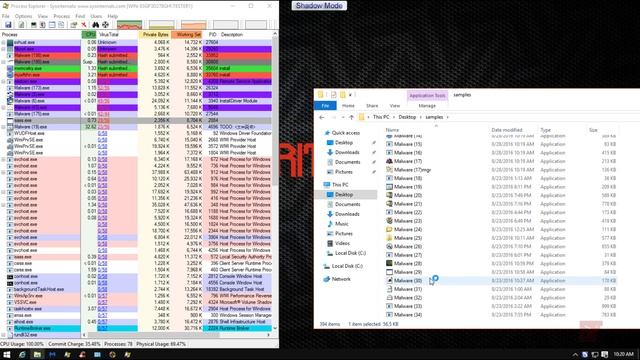
Task: Sort files by the Date modified column
Action: (507, 130)
